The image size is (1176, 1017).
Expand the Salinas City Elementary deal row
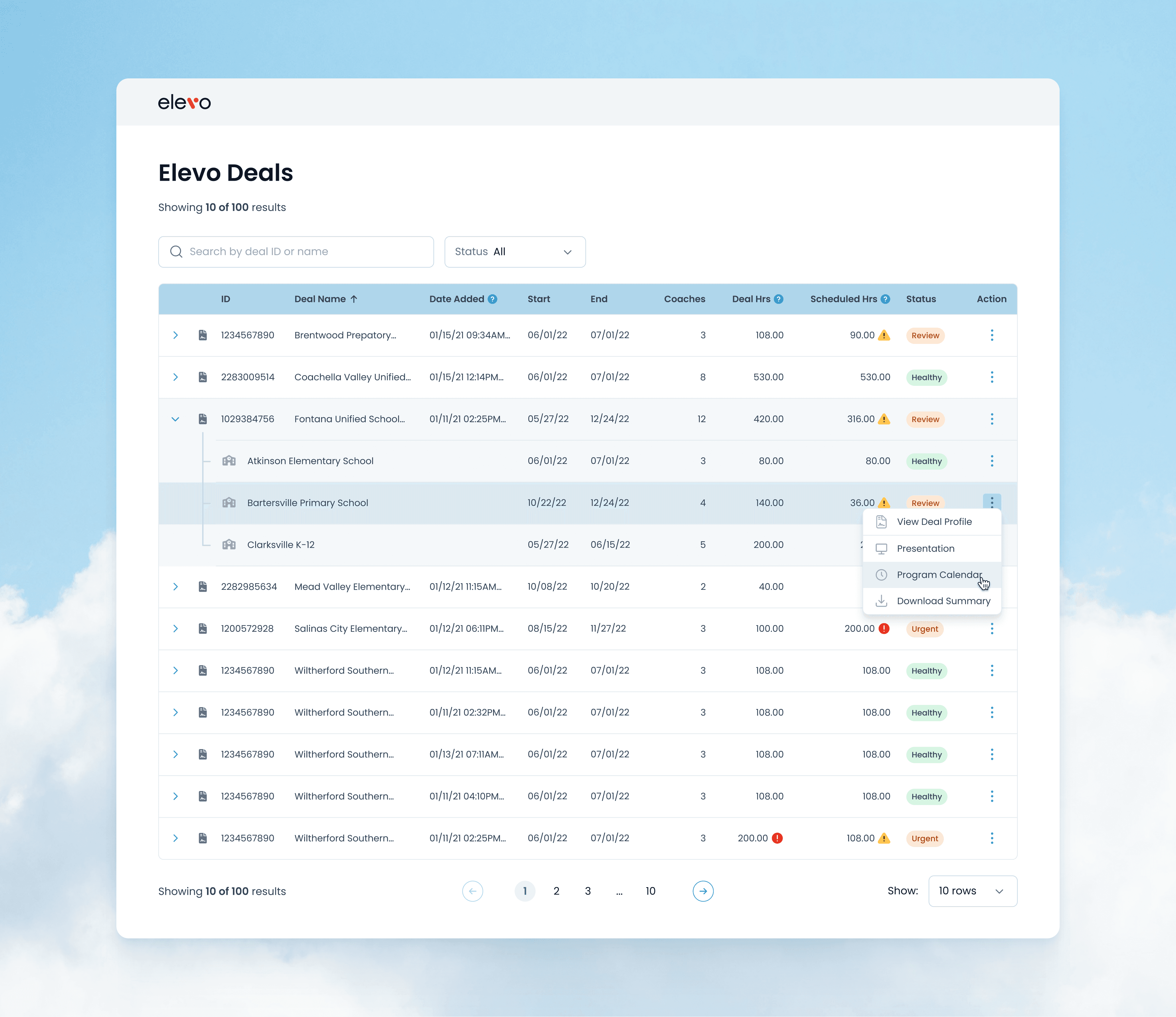(175, 629)
